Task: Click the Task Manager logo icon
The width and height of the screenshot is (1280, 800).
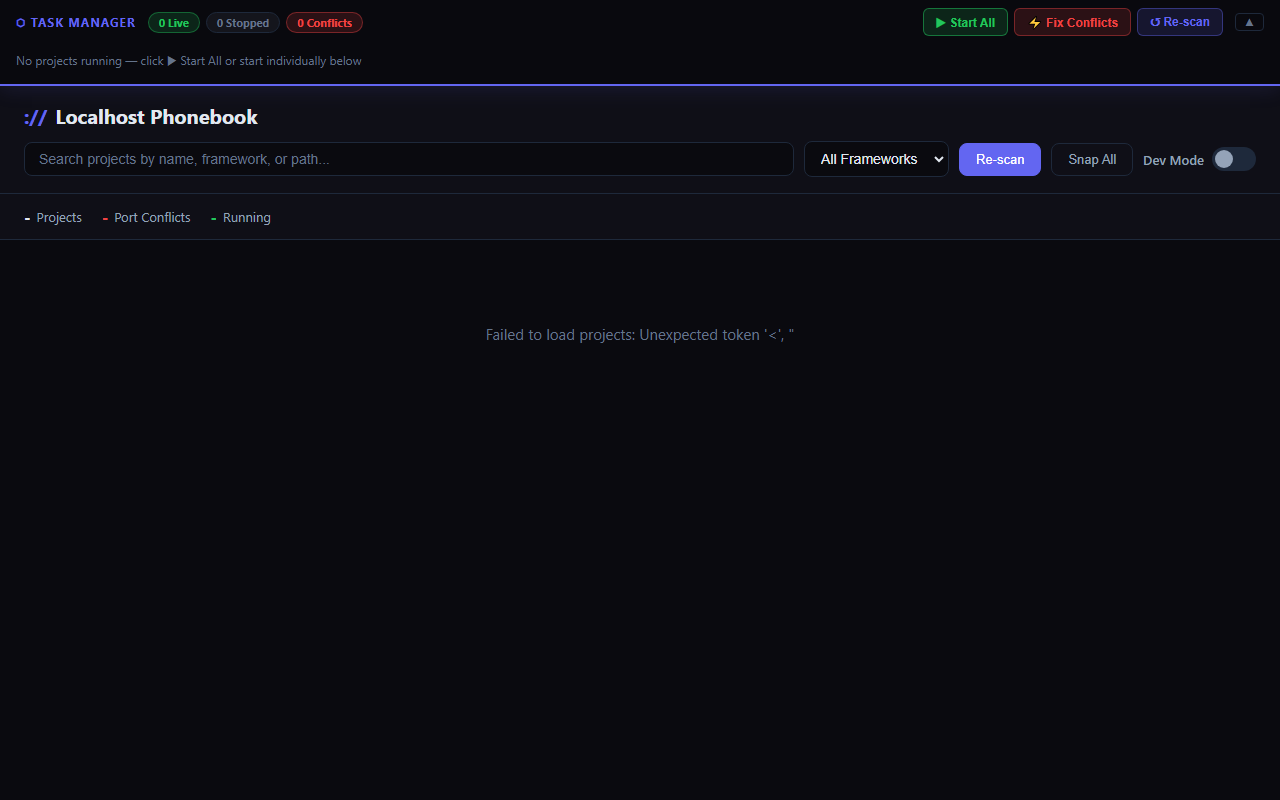Action: point(19,22)
